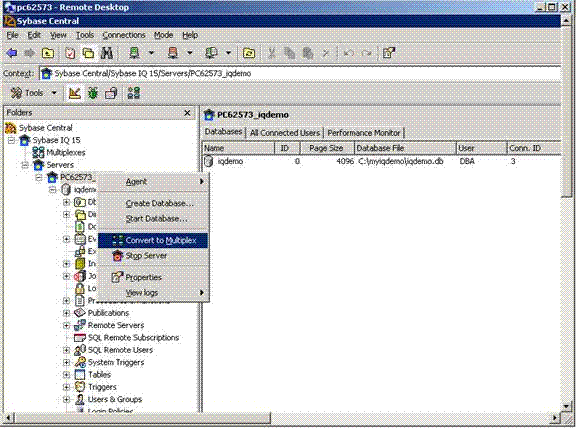Switch to Performance Monitor tab
Viewport: 576px width, 429px height.
click(363, 133)
